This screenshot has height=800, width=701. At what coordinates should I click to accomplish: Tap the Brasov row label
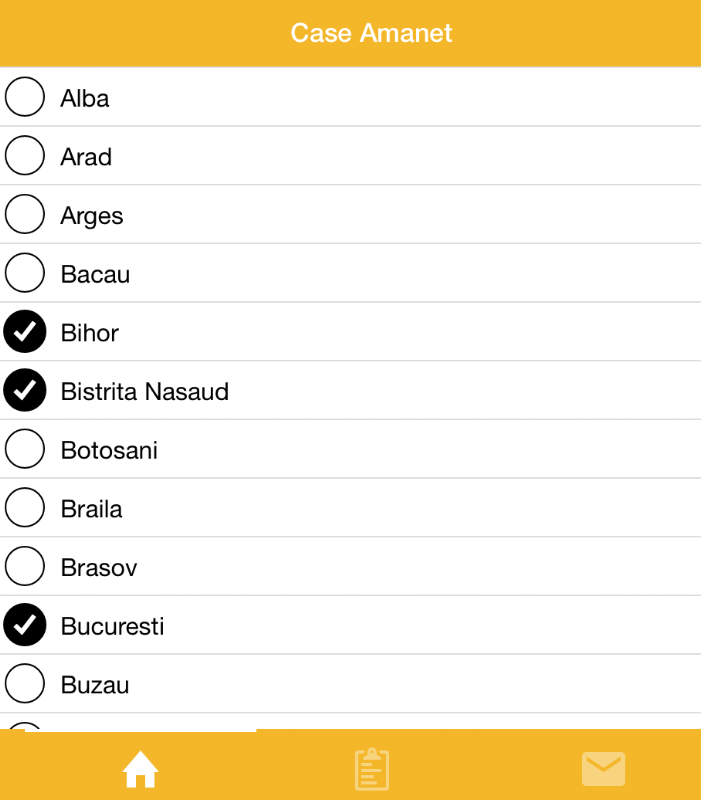pos(98,568)
